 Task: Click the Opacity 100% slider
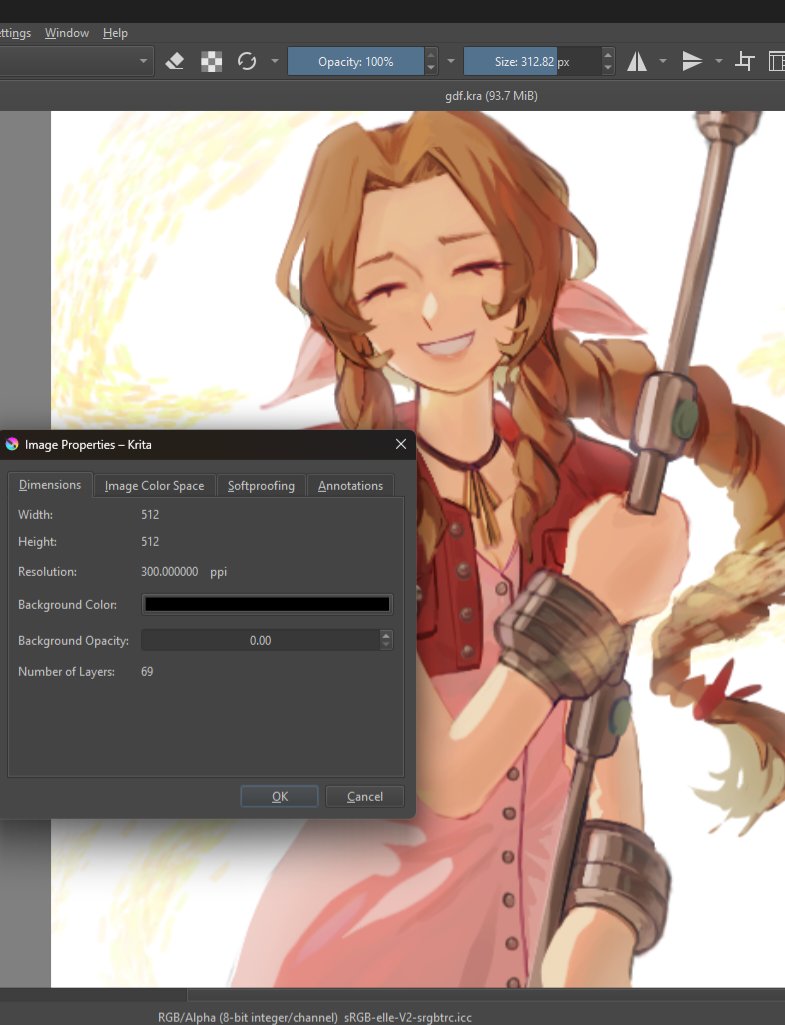tap(356, 61)
